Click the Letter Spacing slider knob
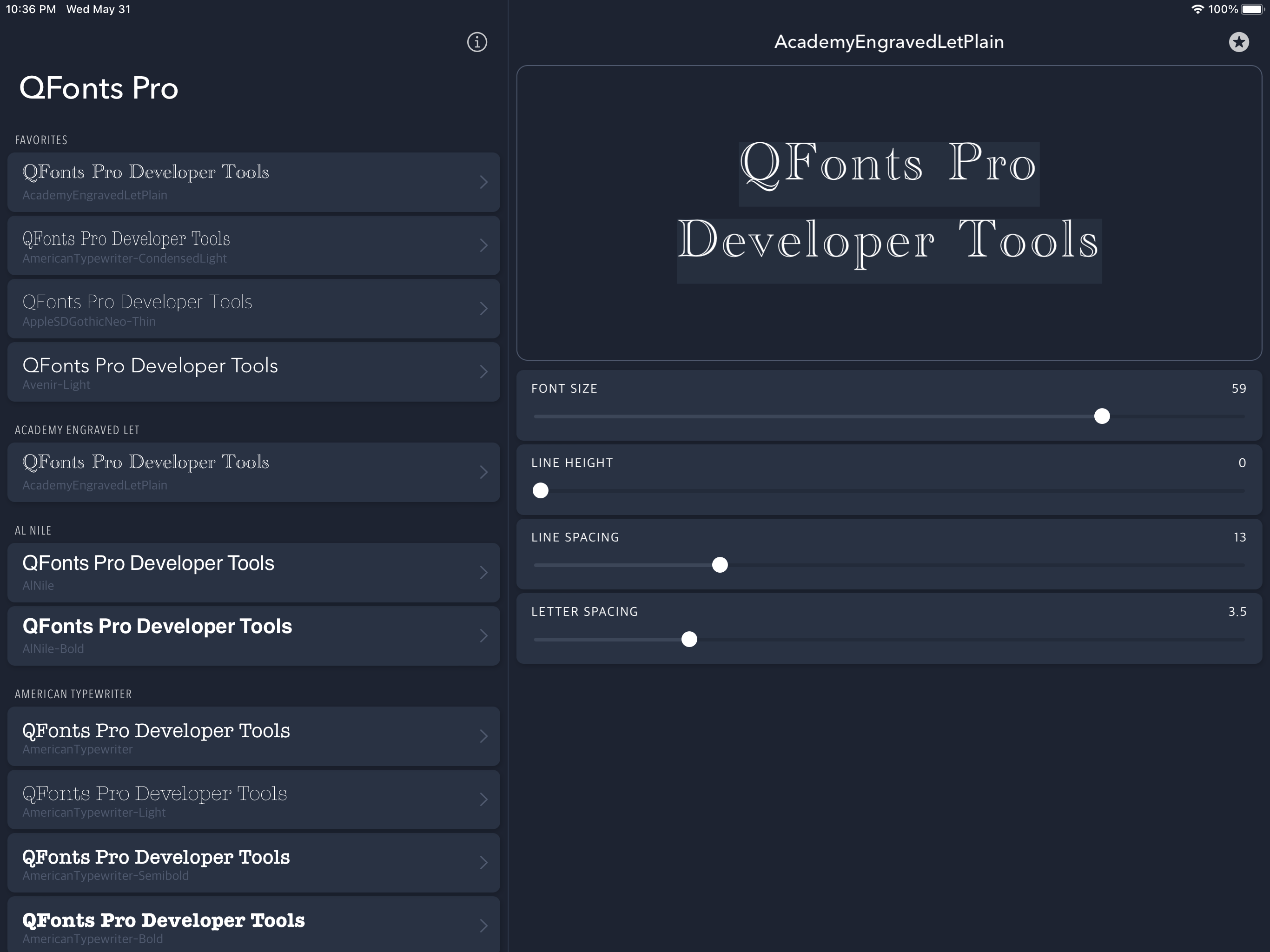1270x952 pixels. point(689,639)
